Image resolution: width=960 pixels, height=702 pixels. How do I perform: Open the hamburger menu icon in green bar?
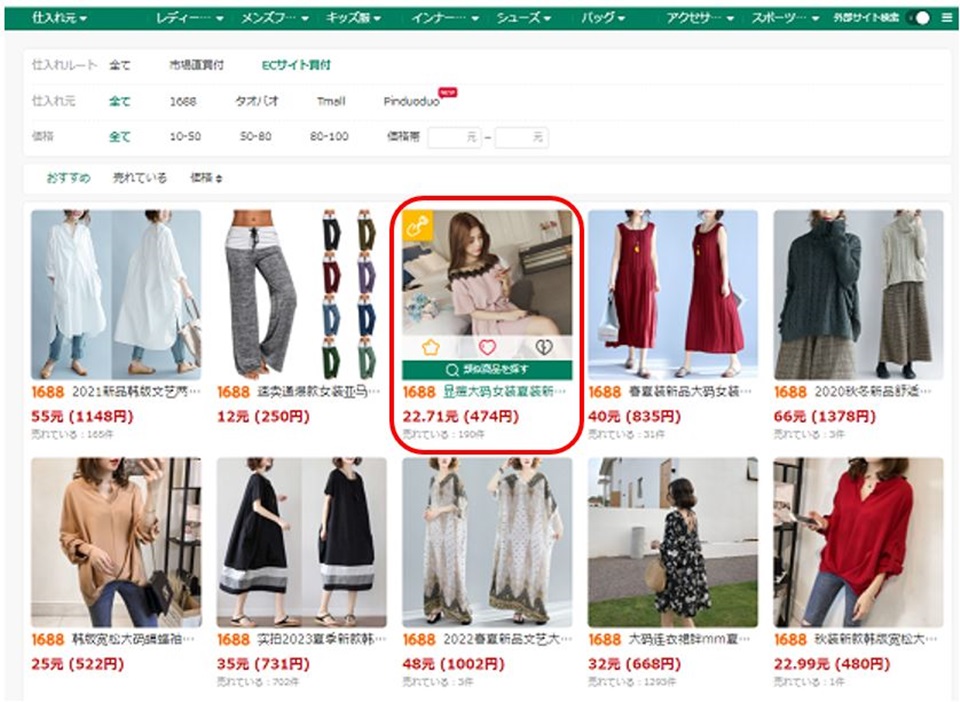pyautogui.click(x=947, y=18)
